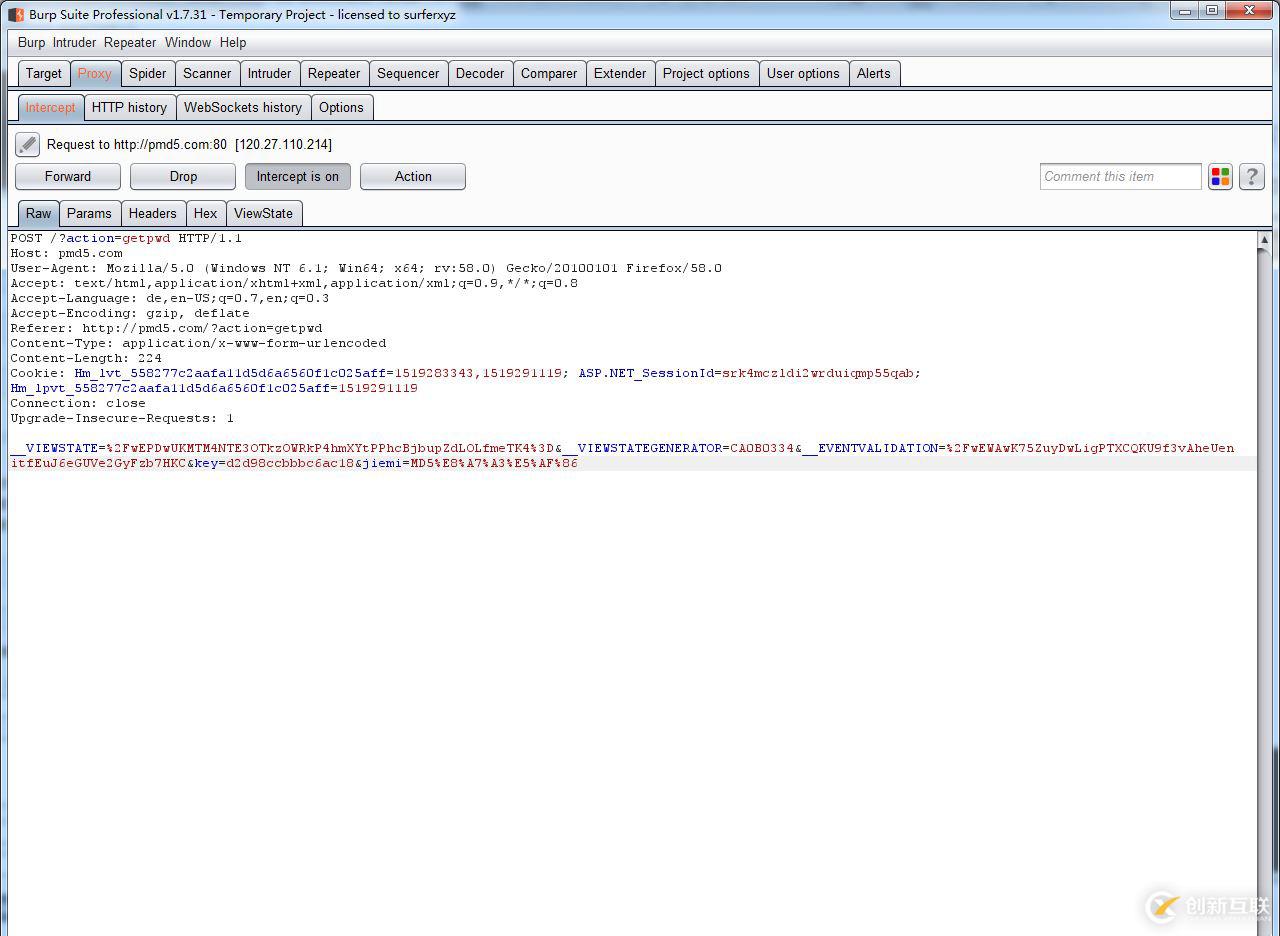
Task: Open the Scanner tab
Action: coord(207,74)
